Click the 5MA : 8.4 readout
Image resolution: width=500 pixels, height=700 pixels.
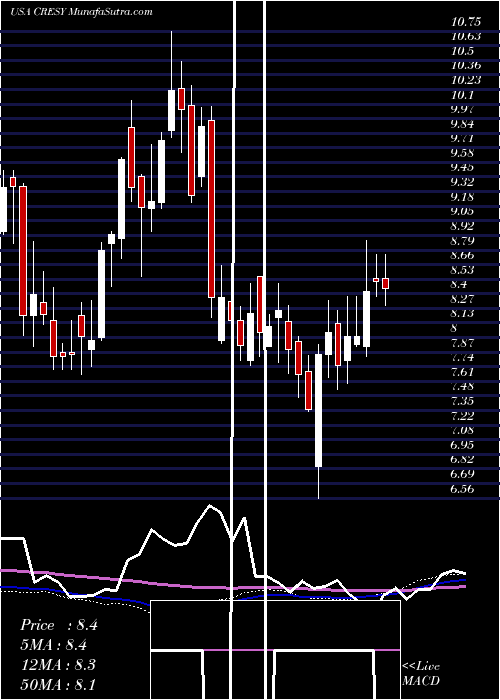[53, 645]
